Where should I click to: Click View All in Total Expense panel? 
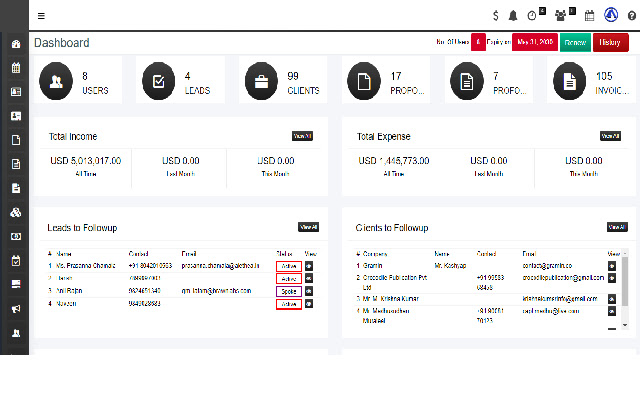tap(610, 136)
